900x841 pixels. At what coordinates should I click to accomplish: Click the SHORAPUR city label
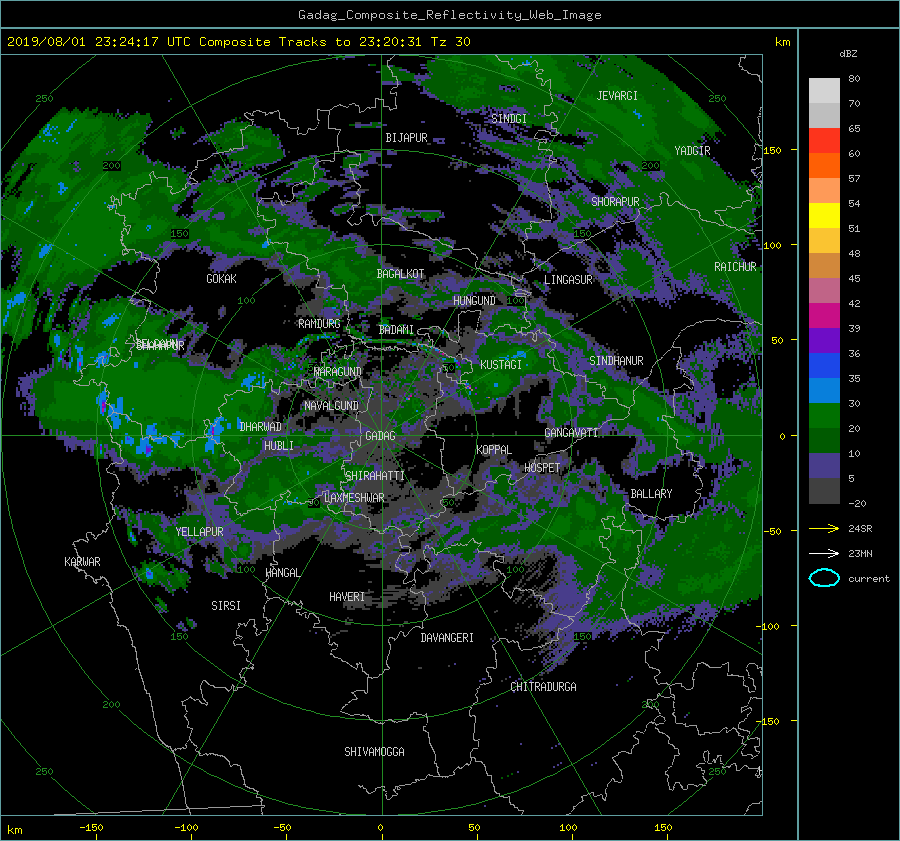(x=615, y=201)
